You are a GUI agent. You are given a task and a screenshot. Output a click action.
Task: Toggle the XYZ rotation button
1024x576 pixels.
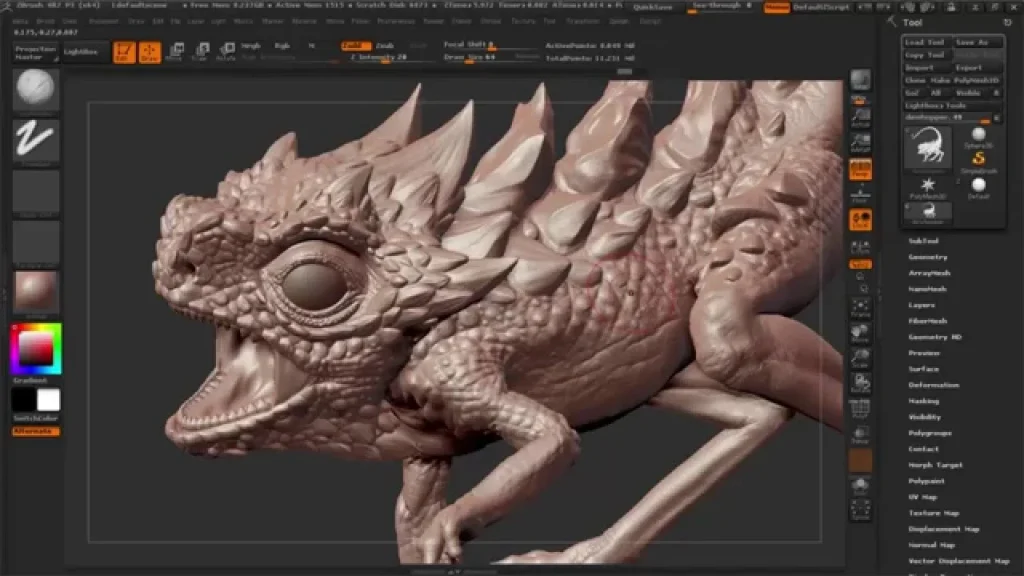click(860, 264)
